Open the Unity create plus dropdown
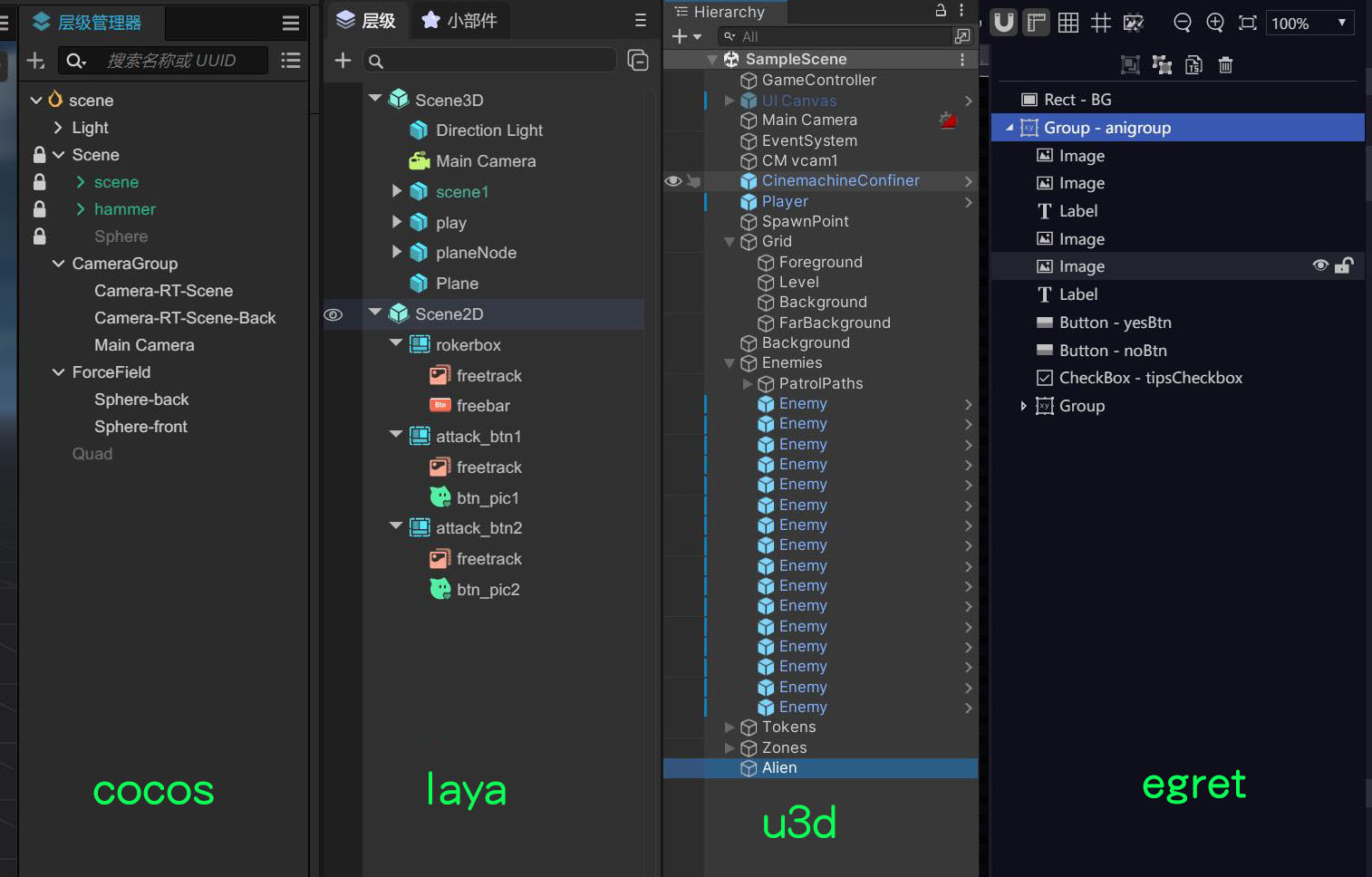The width and height of the screenshot is (1372, 877). [686, 36]
